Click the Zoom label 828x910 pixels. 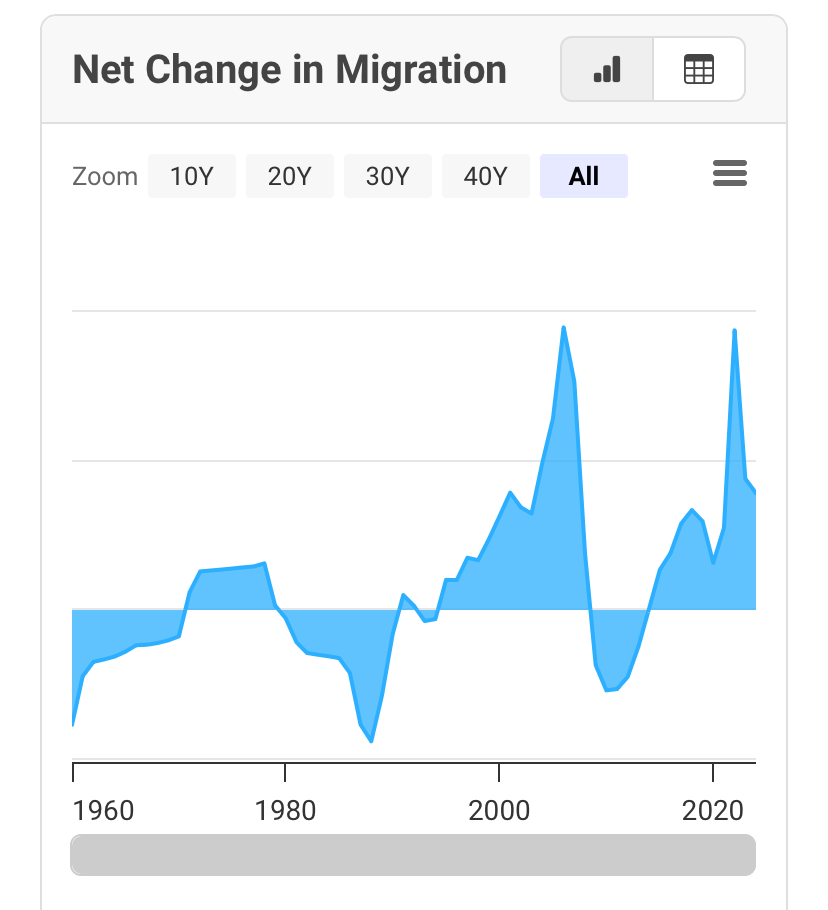point(104,176)
